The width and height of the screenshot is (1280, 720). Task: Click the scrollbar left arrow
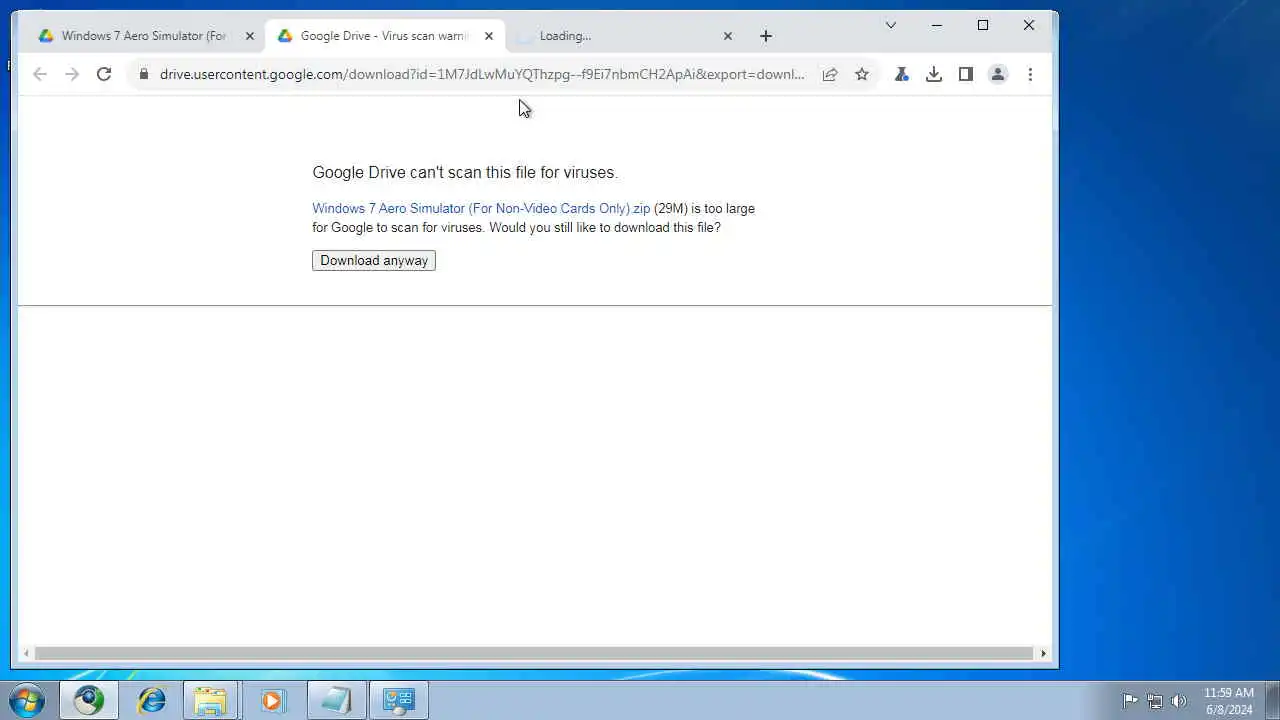point(27,653)
